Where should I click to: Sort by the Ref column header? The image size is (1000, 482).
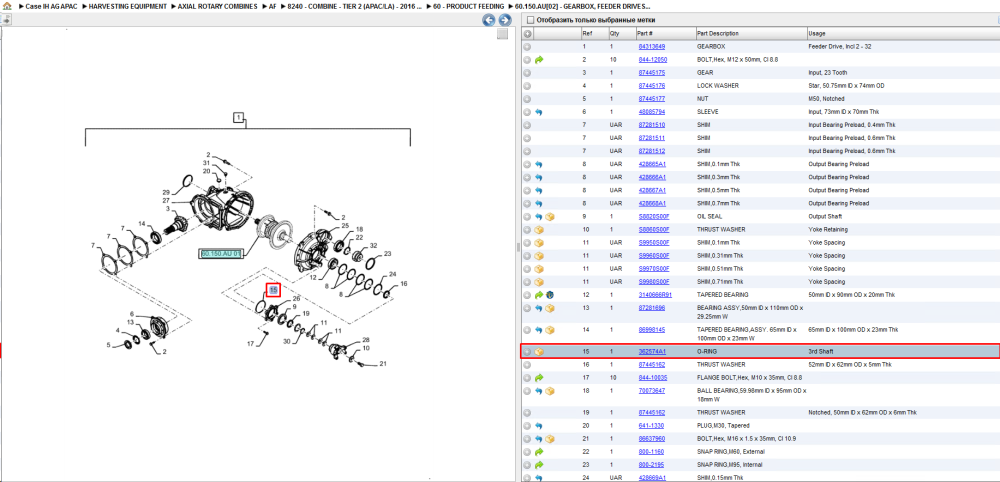click(594, 33)
